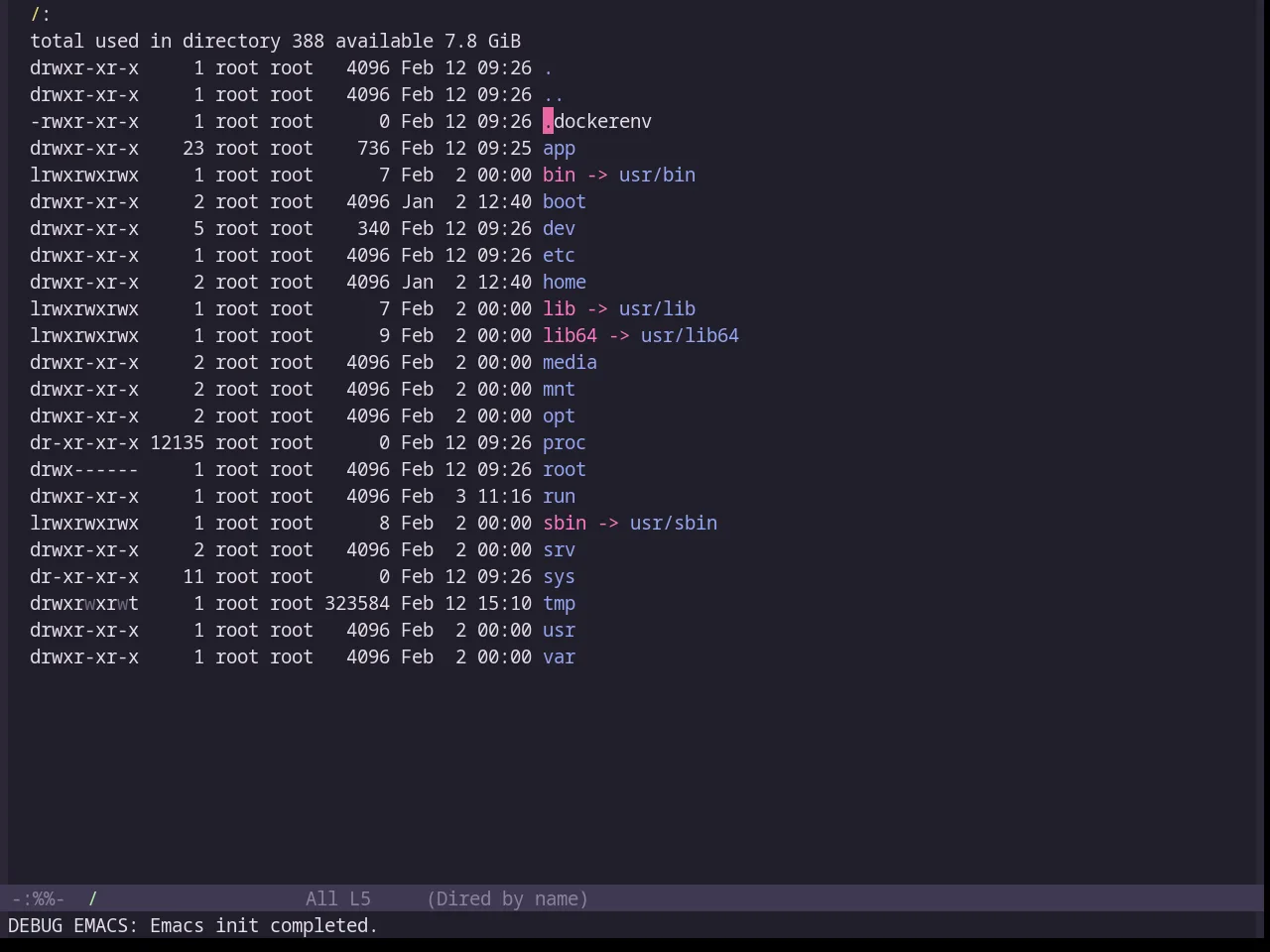Image resolution: width=1270 pixels, height=952 pixels.
Task: Open the run directory
Action: 559,497
